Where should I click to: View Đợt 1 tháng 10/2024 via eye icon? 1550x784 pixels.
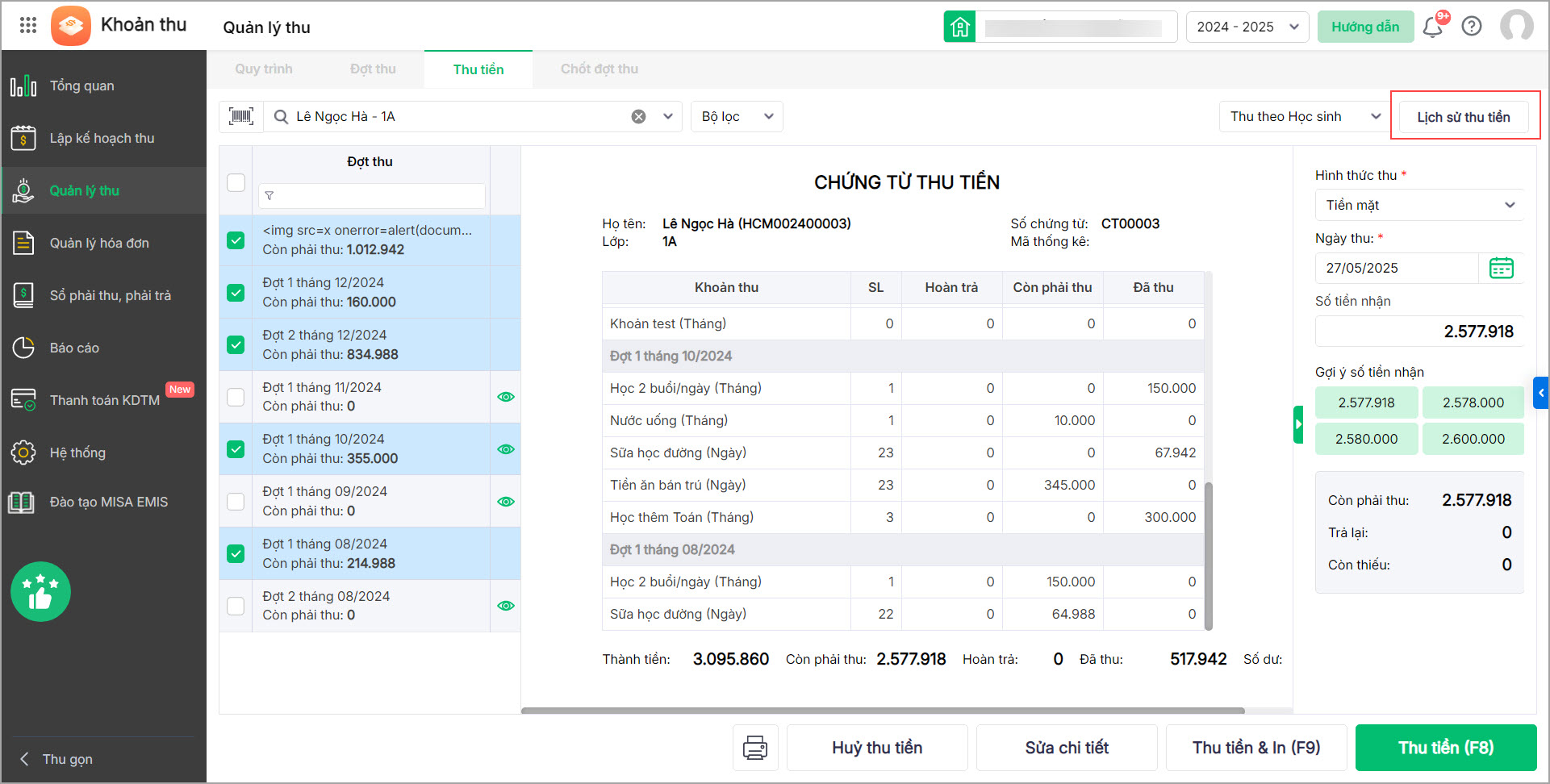(x=506, y=449)
